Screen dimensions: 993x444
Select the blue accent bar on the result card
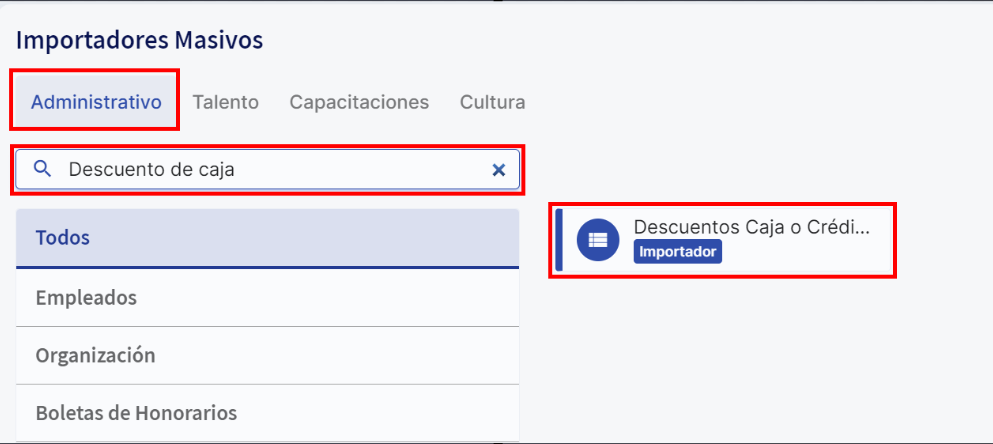pos(559,239)
